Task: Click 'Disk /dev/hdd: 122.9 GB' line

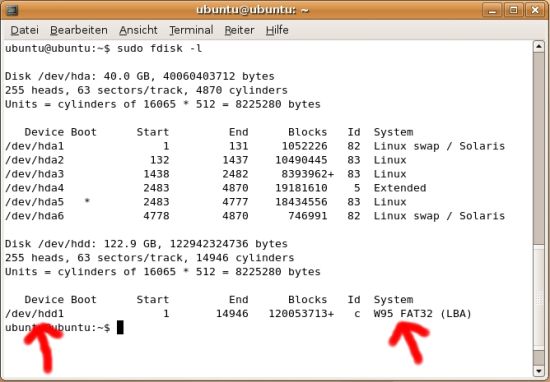Action: tap(146, 244)
